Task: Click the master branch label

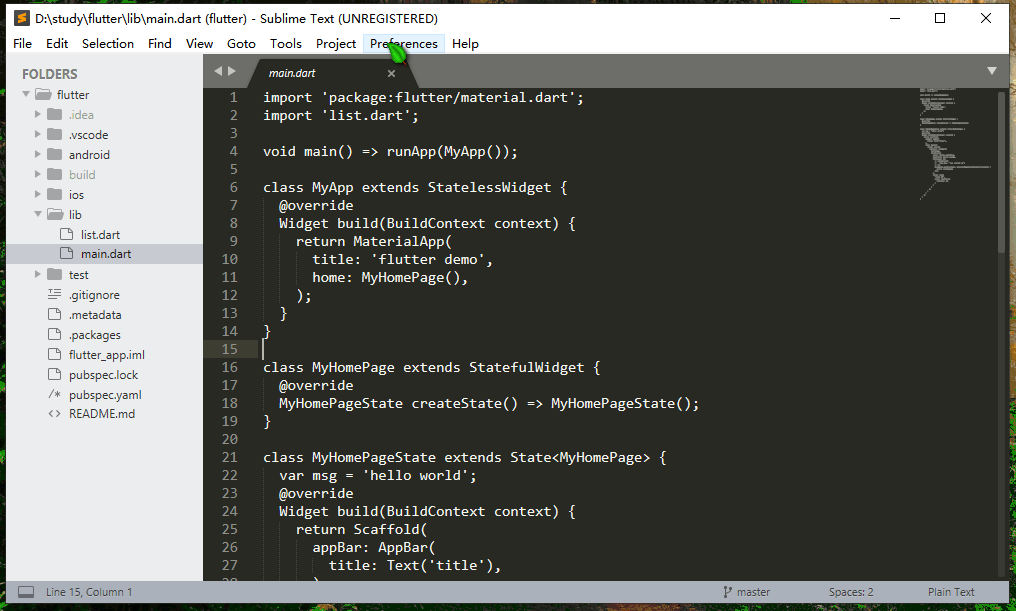Action: pos(754,592)
